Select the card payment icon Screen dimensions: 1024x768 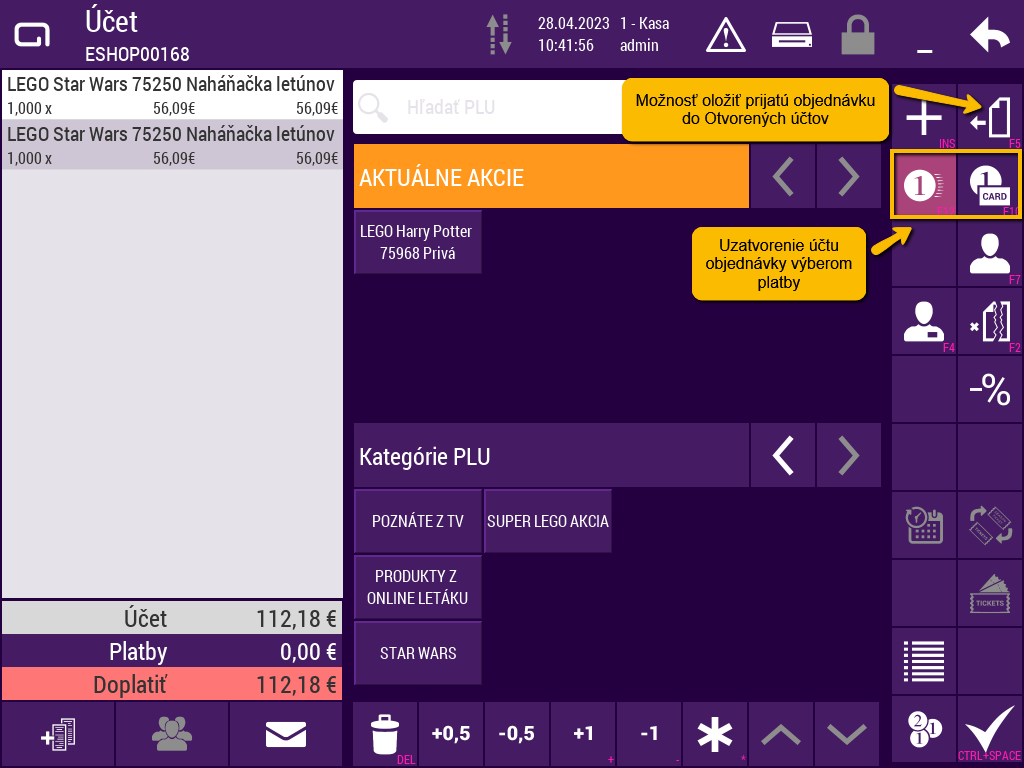point(989,186)
